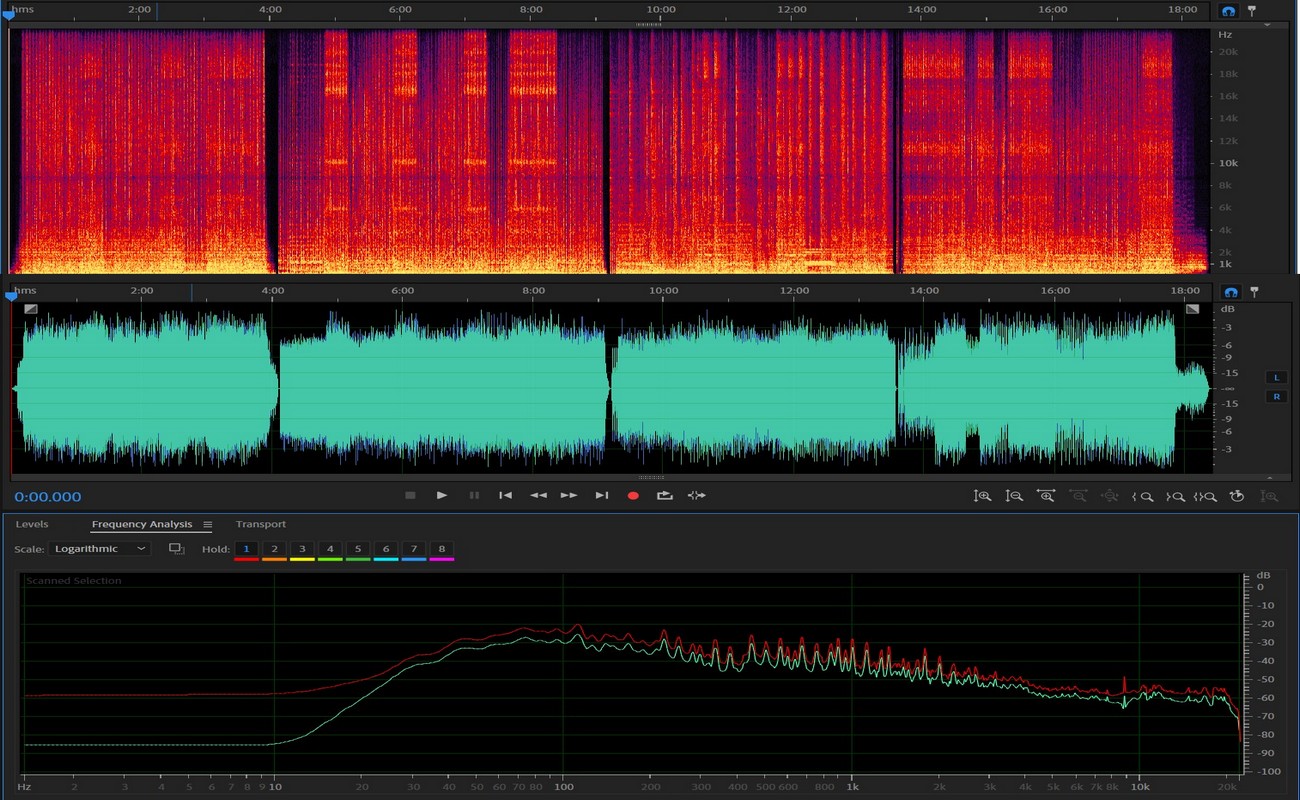
Task: Click Hold button 1
Action: 246,549
